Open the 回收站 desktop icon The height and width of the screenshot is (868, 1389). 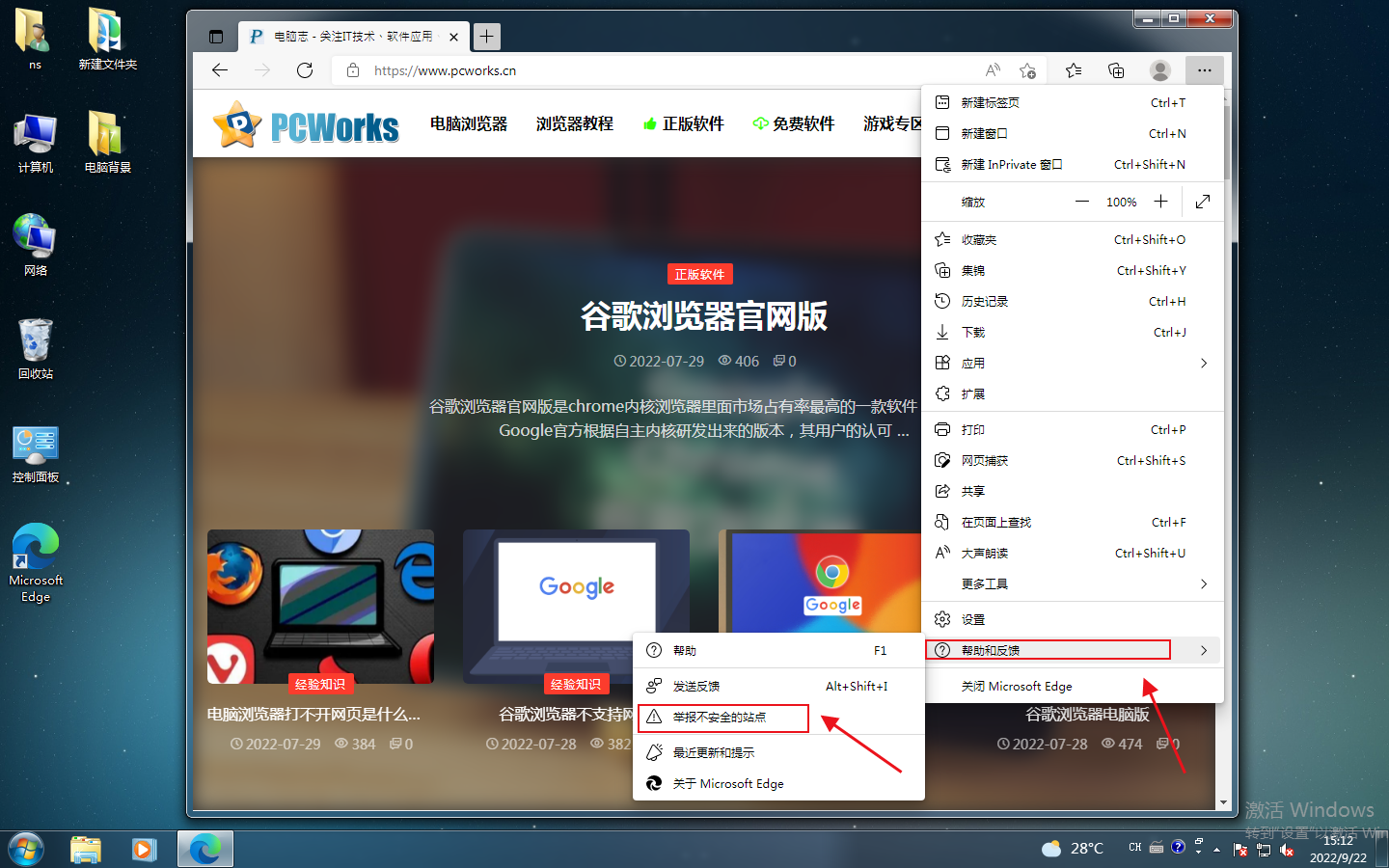[36, 348]
